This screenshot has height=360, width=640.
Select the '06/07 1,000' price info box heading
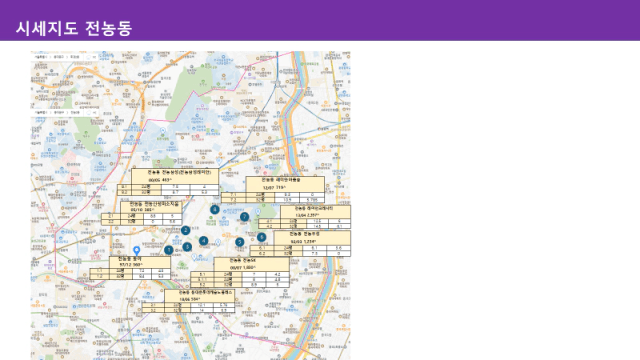coord(251,264)
